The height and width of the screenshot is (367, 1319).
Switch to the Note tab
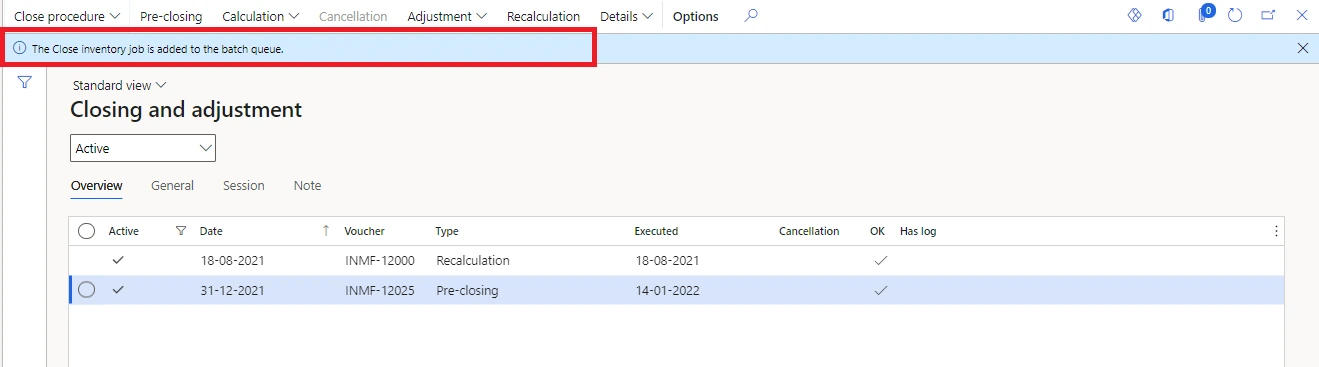pos(307,186)
